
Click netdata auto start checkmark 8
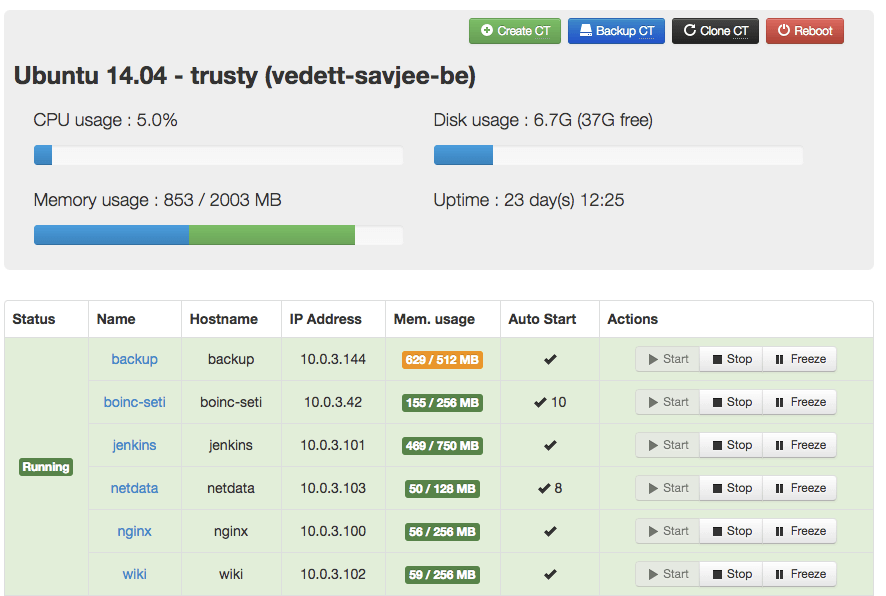click(550, 488)
